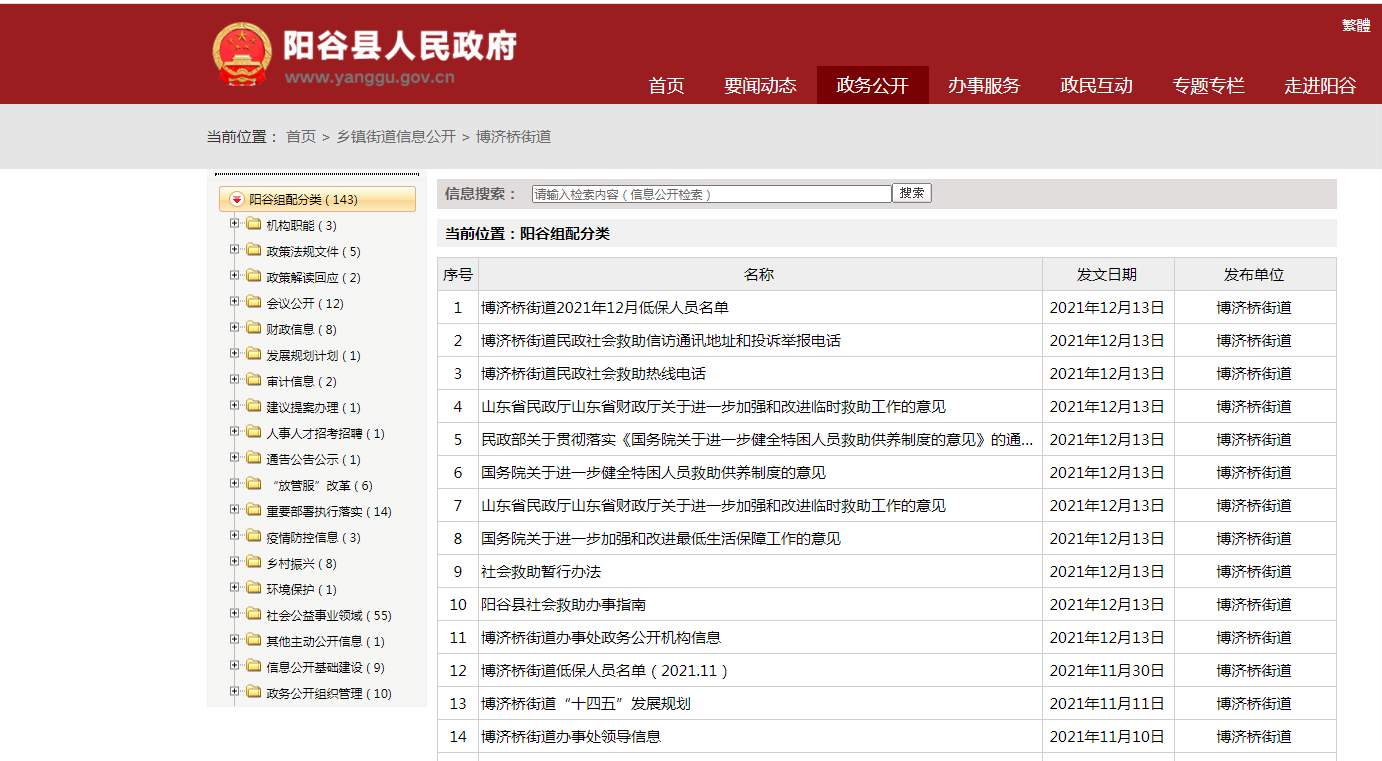Click the 名称 column header
The image size is (1382, 761).
759,274
